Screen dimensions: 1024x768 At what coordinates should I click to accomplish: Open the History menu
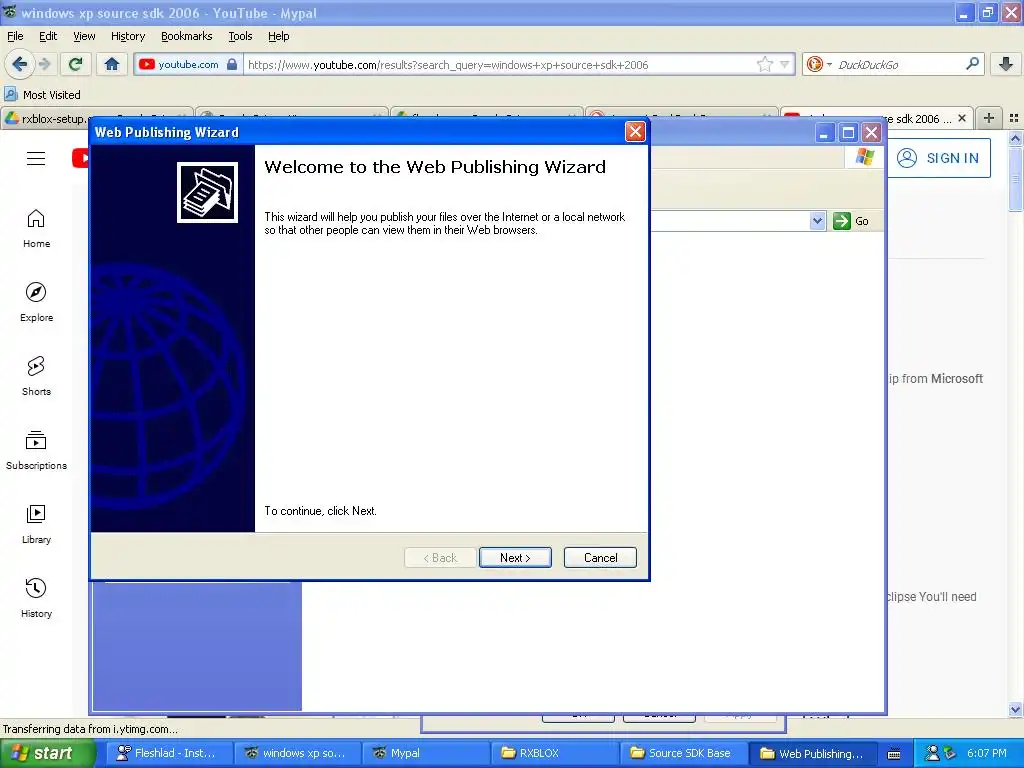click(128, 36)
